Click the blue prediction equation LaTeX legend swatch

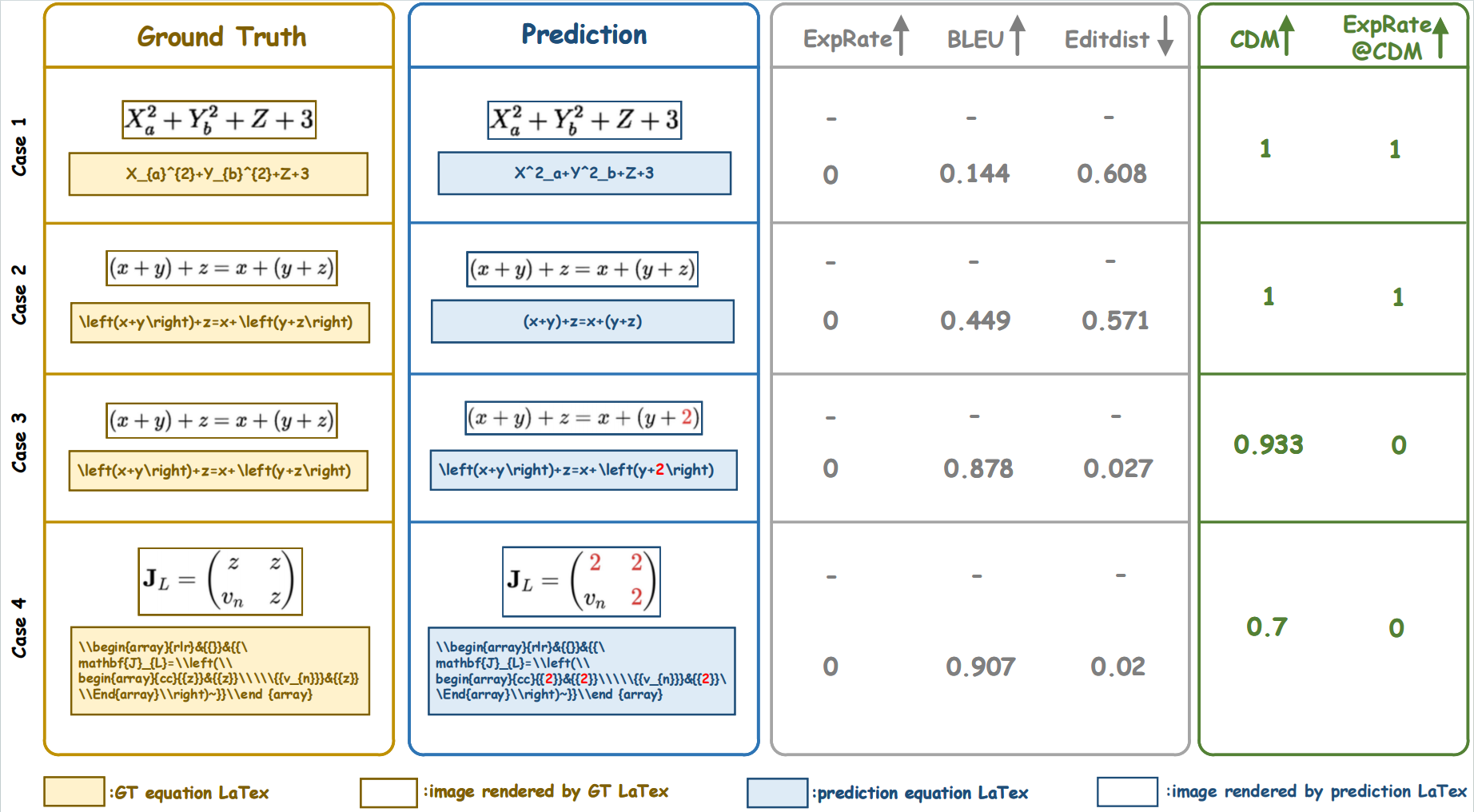777,793
